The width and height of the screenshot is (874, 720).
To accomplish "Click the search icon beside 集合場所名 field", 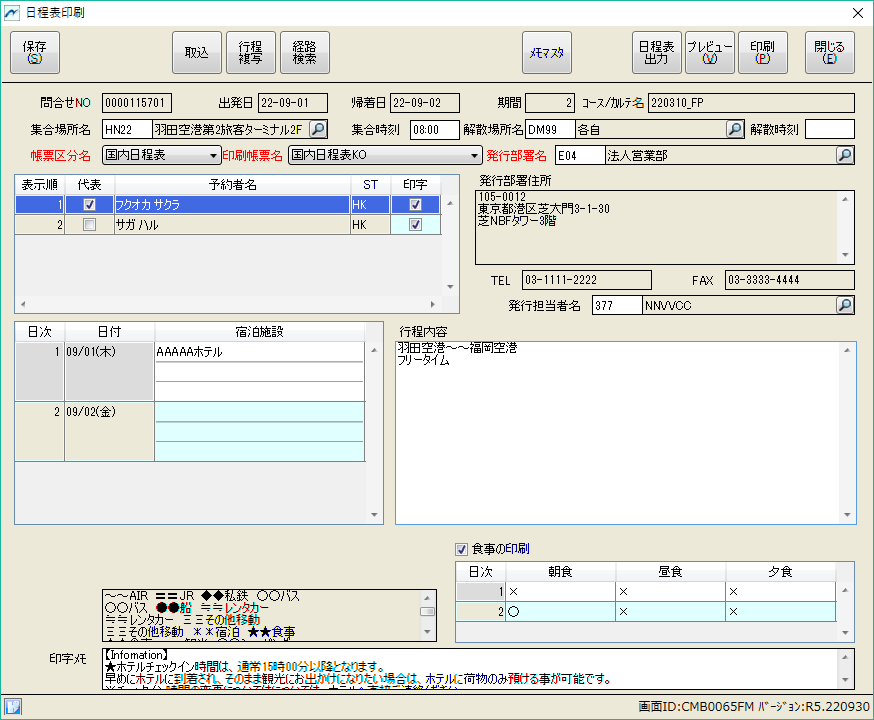I will click(318, 129).
